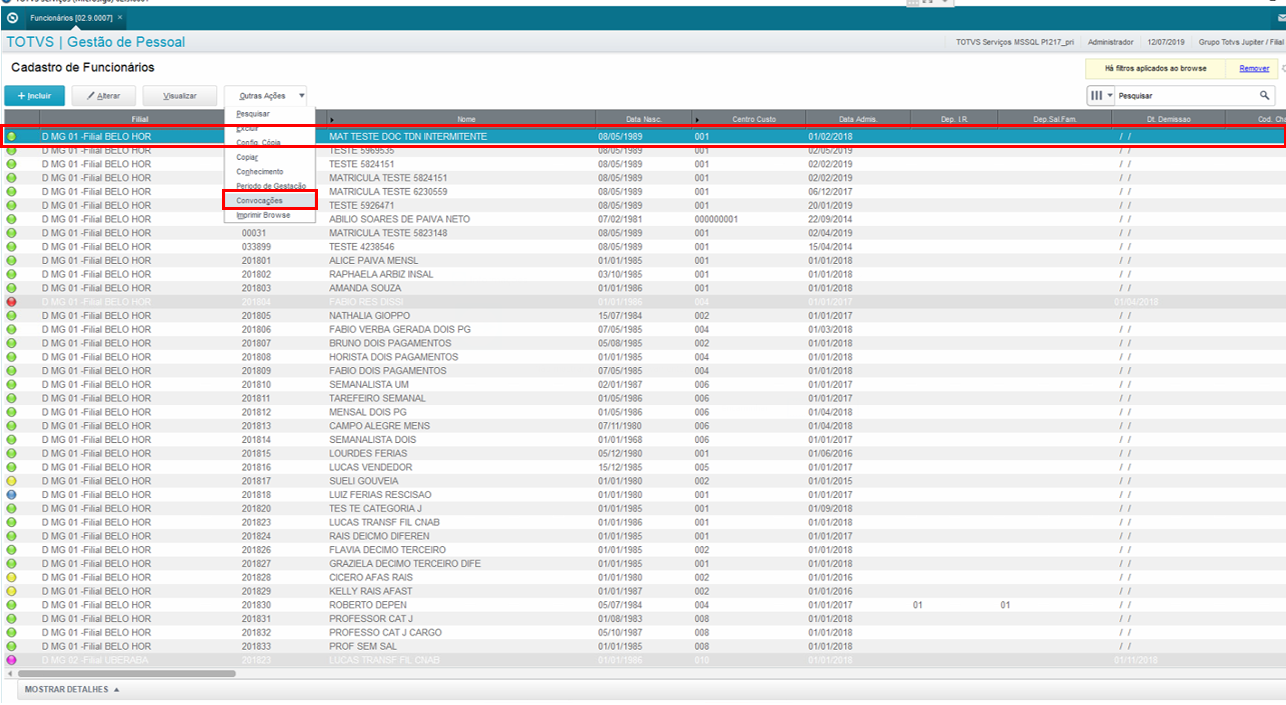The height and width of the screenshot is (705, 1286).
Task: Click green status icon of PROF SEM SAL row
Action: click(x=12, y=646)
